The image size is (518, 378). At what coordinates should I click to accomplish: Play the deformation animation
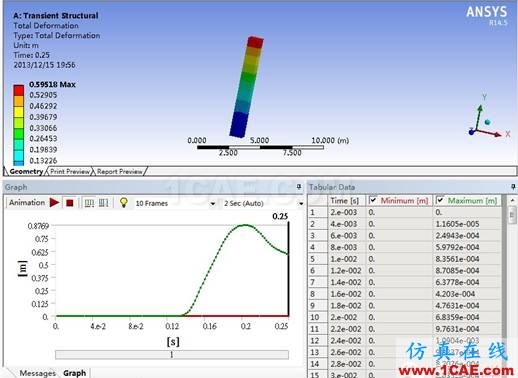[54, 202]
